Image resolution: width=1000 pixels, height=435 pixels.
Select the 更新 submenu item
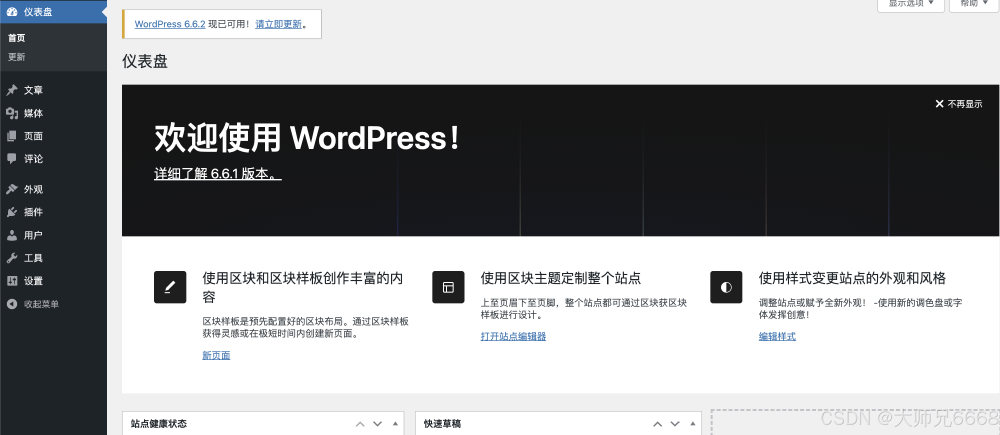(x=17, y=57)
